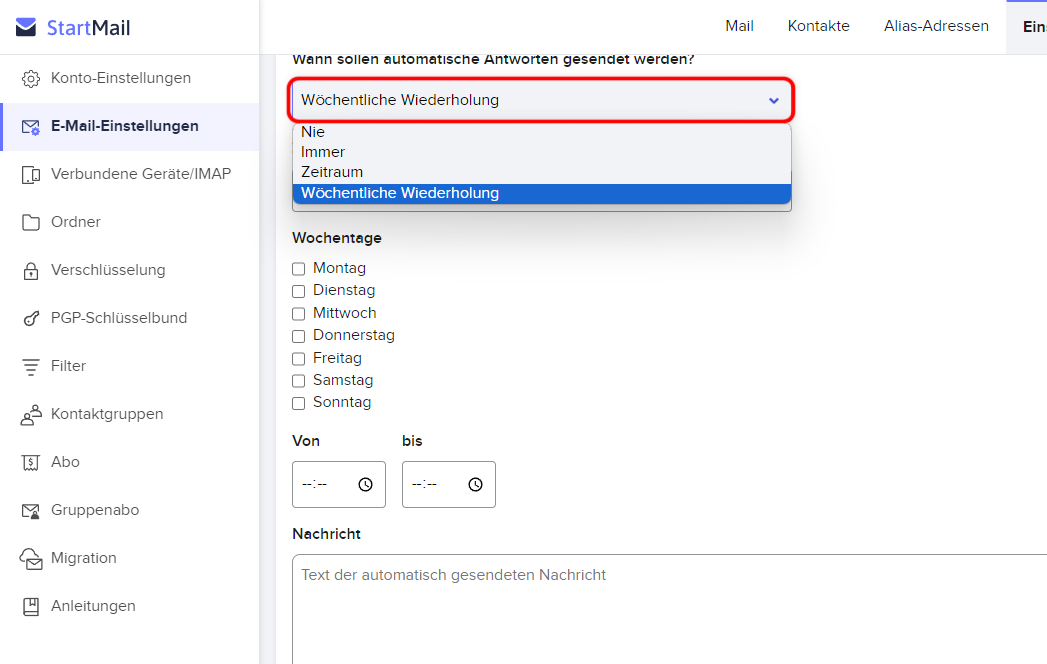Click the Anleitungen book icon
This screenshot has height=664, width=1047.
31,607
